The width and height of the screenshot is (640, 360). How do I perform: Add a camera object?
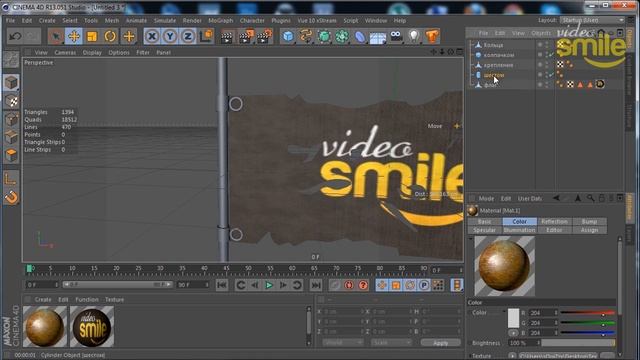396,37
